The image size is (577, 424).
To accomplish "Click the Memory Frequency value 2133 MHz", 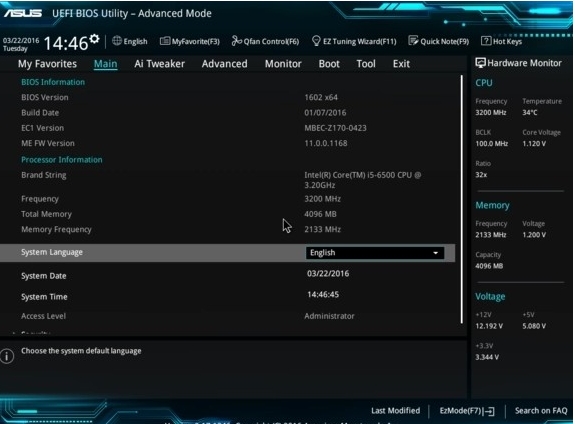I will click(322, 229).
